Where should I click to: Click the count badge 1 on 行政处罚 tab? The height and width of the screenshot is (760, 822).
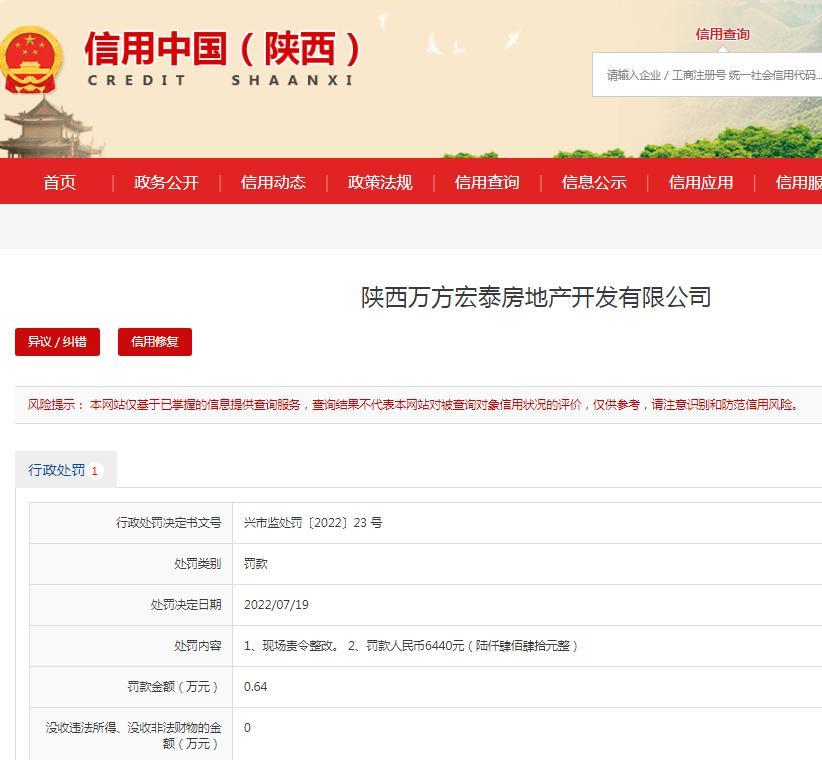pos(94,471)
